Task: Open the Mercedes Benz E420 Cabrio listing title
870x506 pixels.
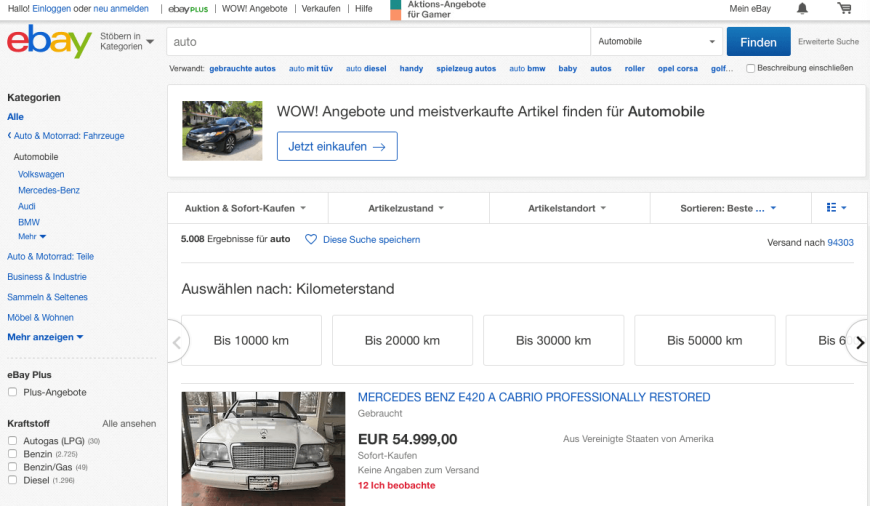Action: coord(534,397)
